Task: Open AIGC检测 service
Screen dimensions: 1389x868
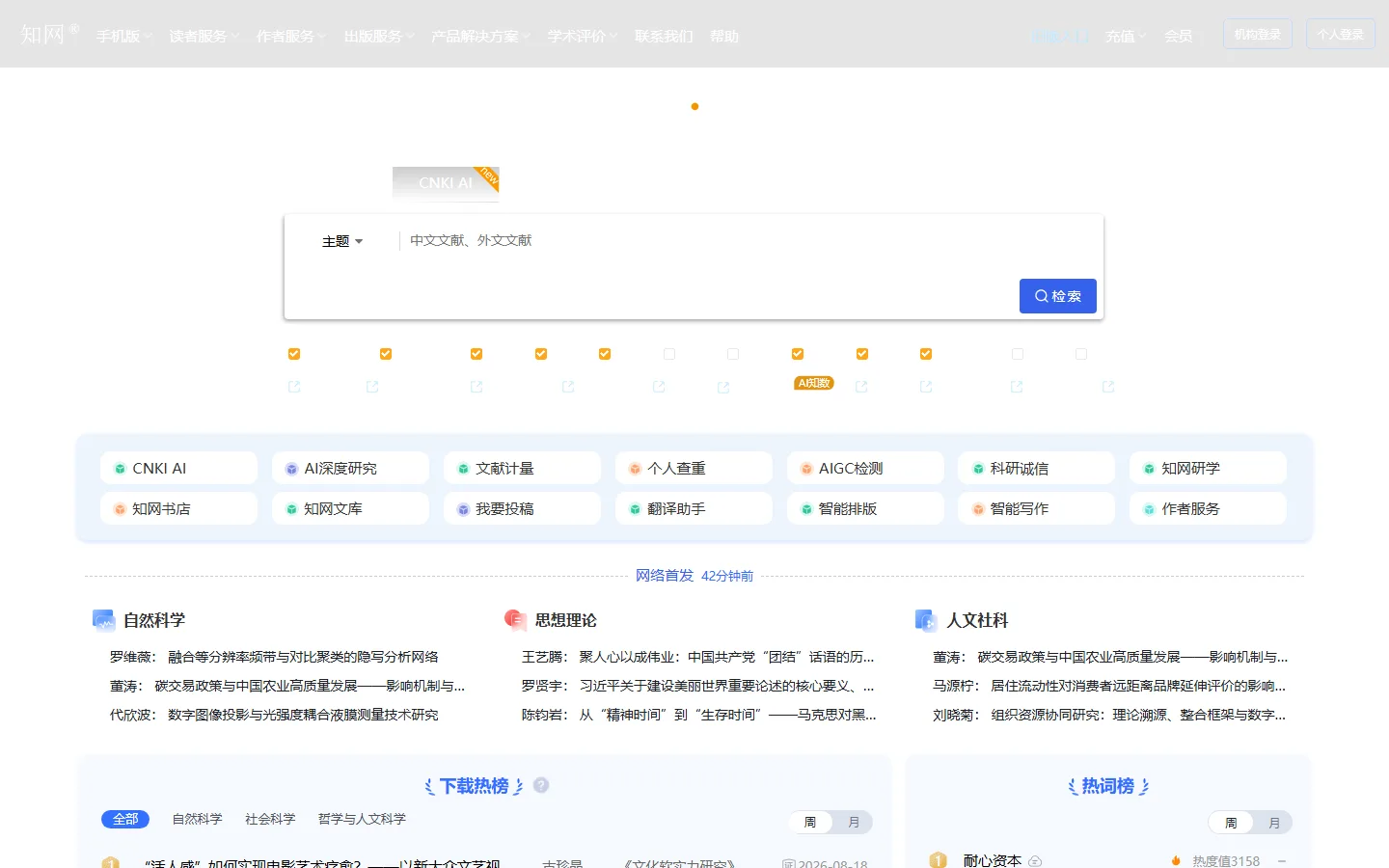Action: tap(865, 468)
